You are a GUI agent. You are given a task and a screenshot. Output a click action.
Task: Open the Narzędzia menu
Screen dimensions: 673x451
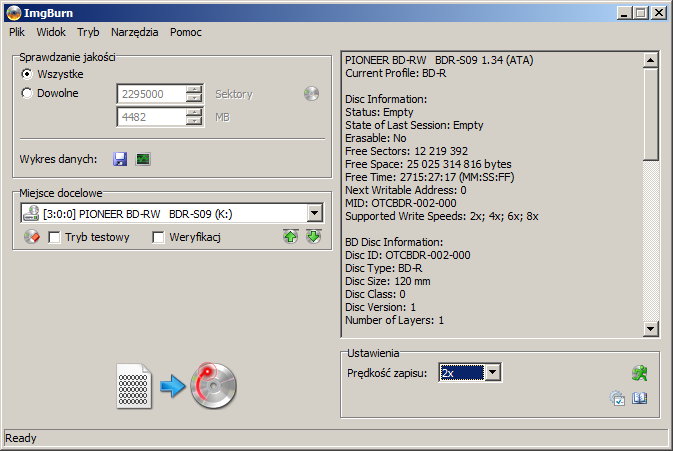point(135,32)
